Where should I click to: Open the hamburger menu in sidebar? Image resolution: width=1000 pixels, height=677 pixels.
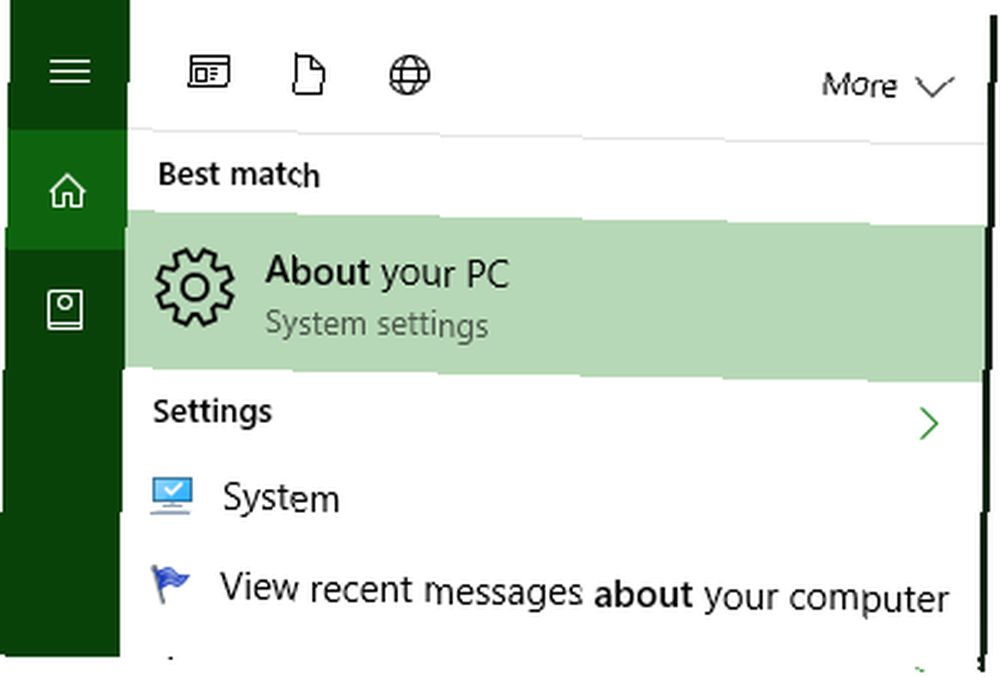[70, 71]
